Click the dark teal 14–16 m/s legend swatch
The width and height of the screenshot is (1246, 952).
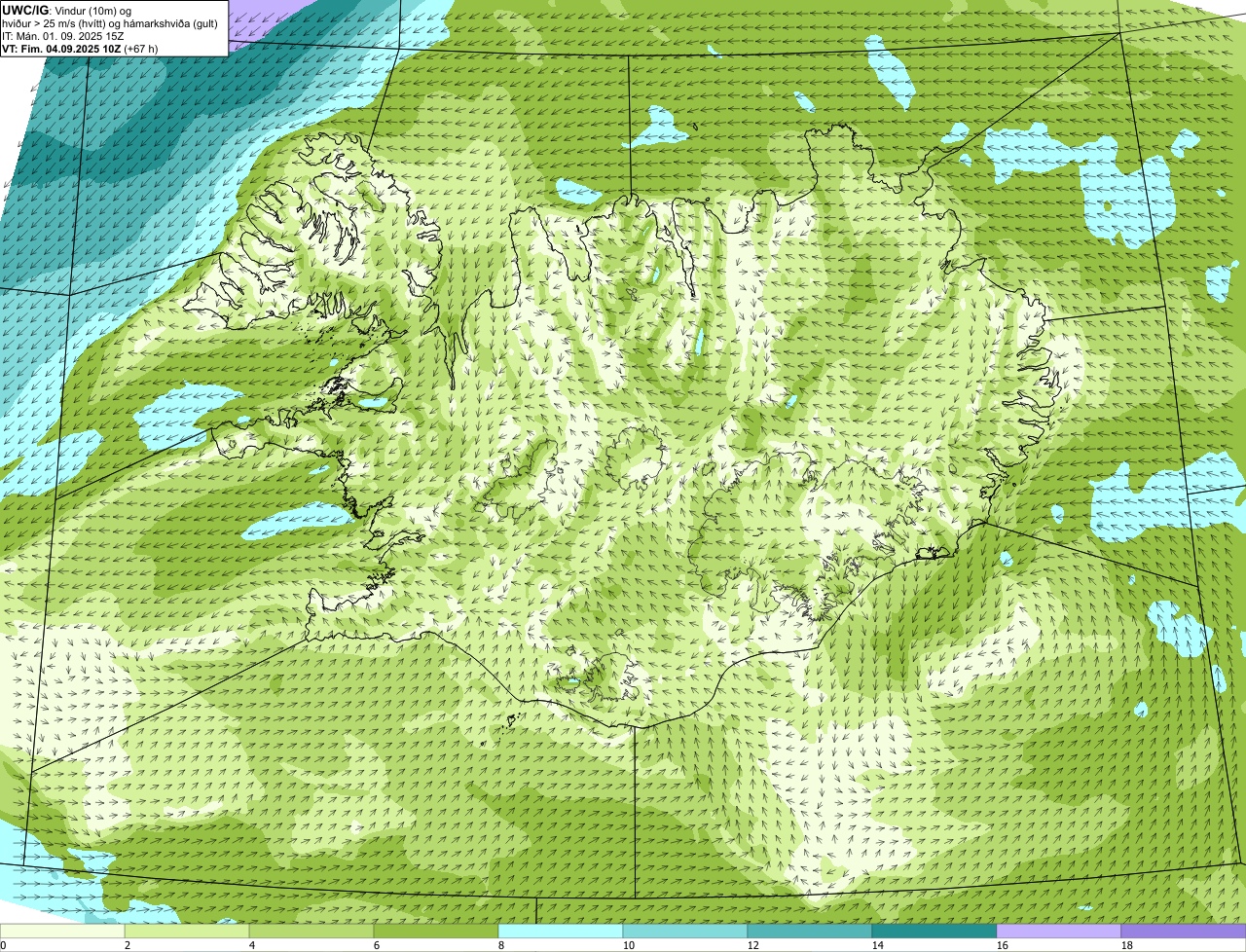pos(934,932)
